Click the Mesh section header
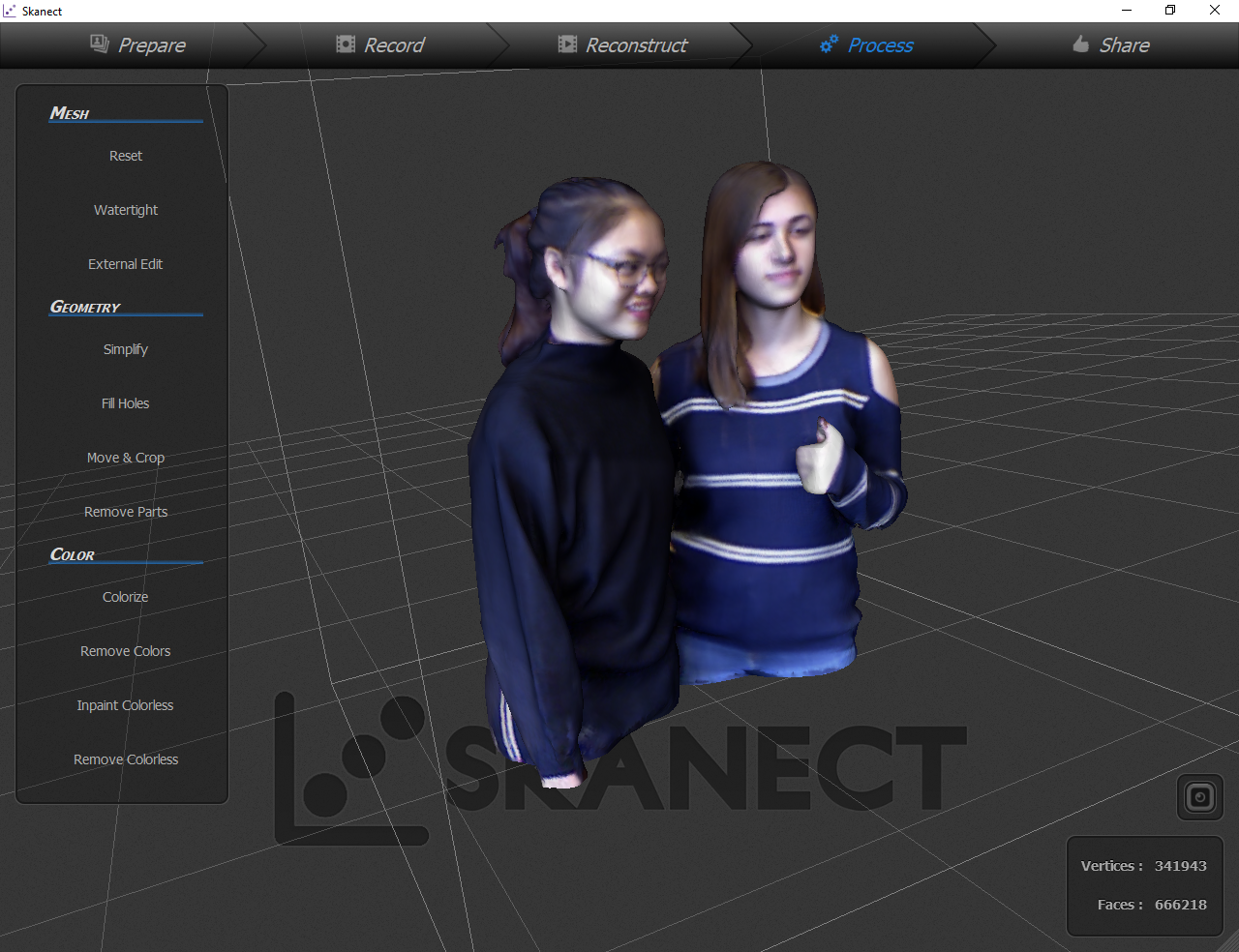Viewport: 1239px width, 952px height. (70, 113)
